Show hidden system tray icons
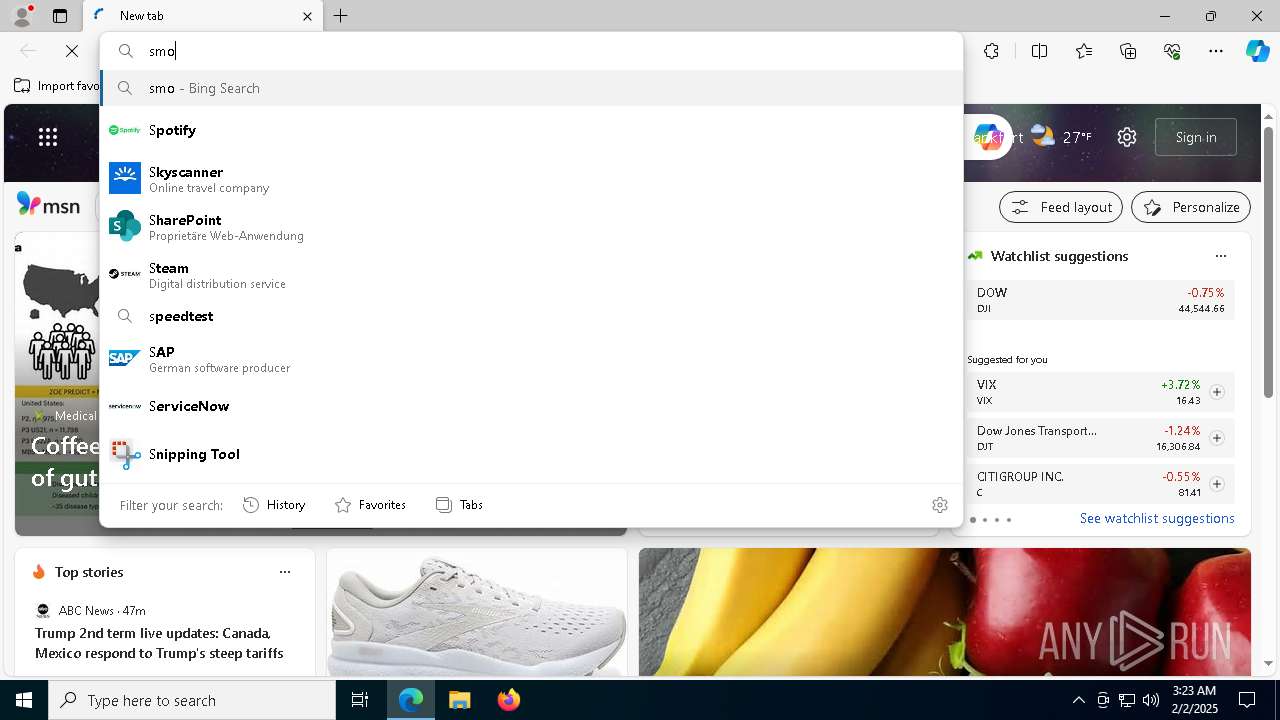The height and width of the screenshot is (720, 1280). 1078,700
